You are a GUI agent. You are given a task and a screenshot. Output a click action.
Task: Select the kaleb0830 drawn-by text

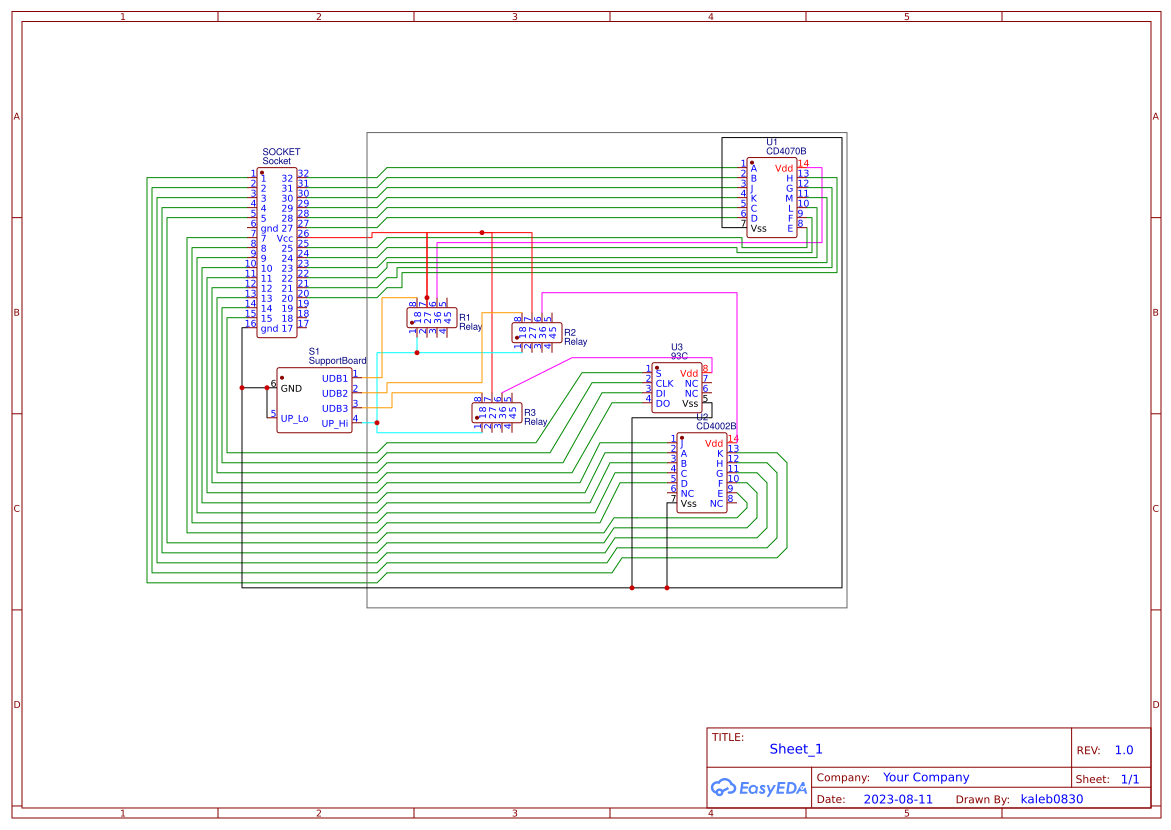coord(1051,799)
